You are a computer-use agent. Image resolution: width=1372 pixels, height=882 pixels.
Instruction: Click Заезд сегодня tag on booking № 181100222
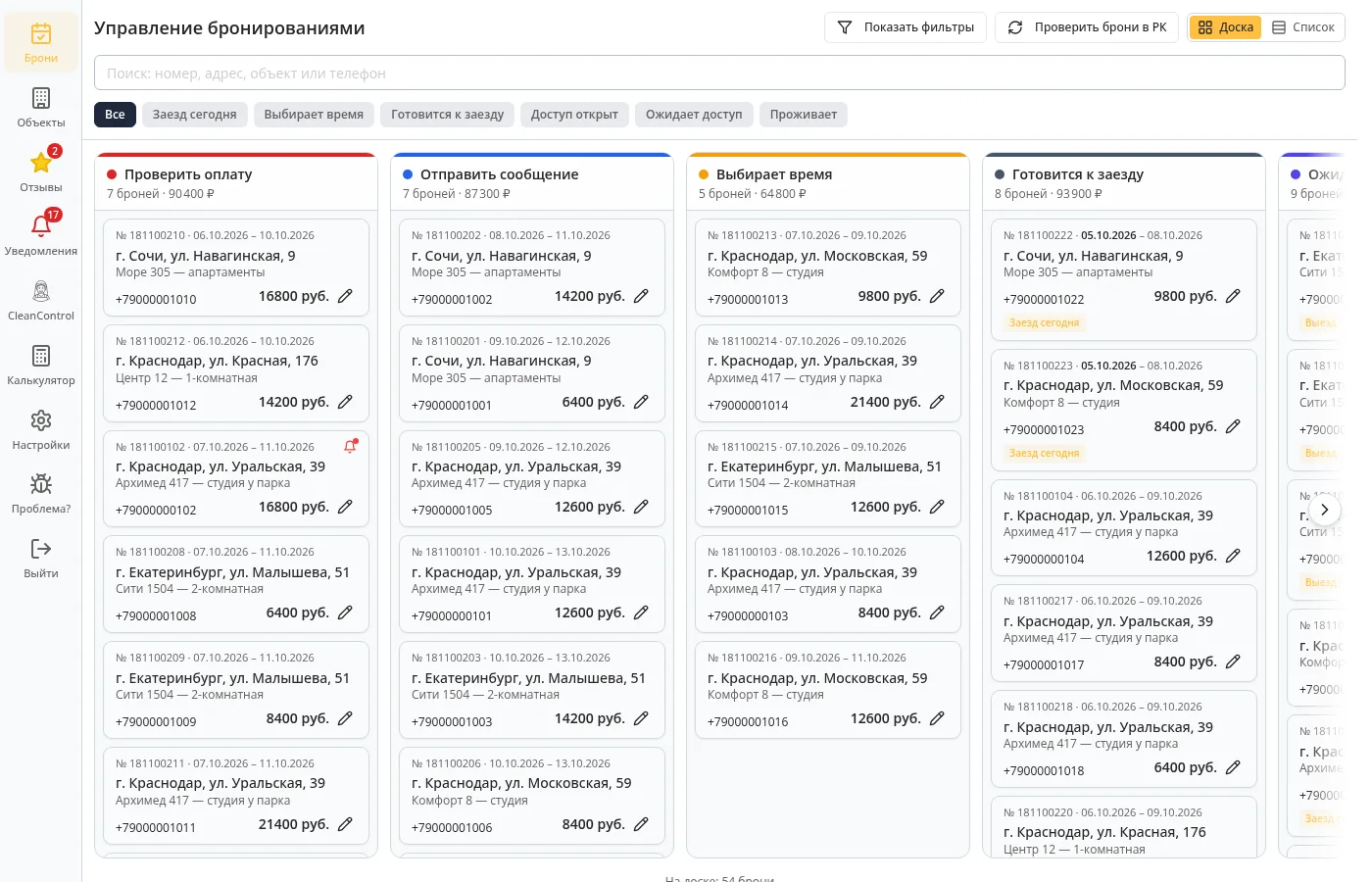(1044, 322)
